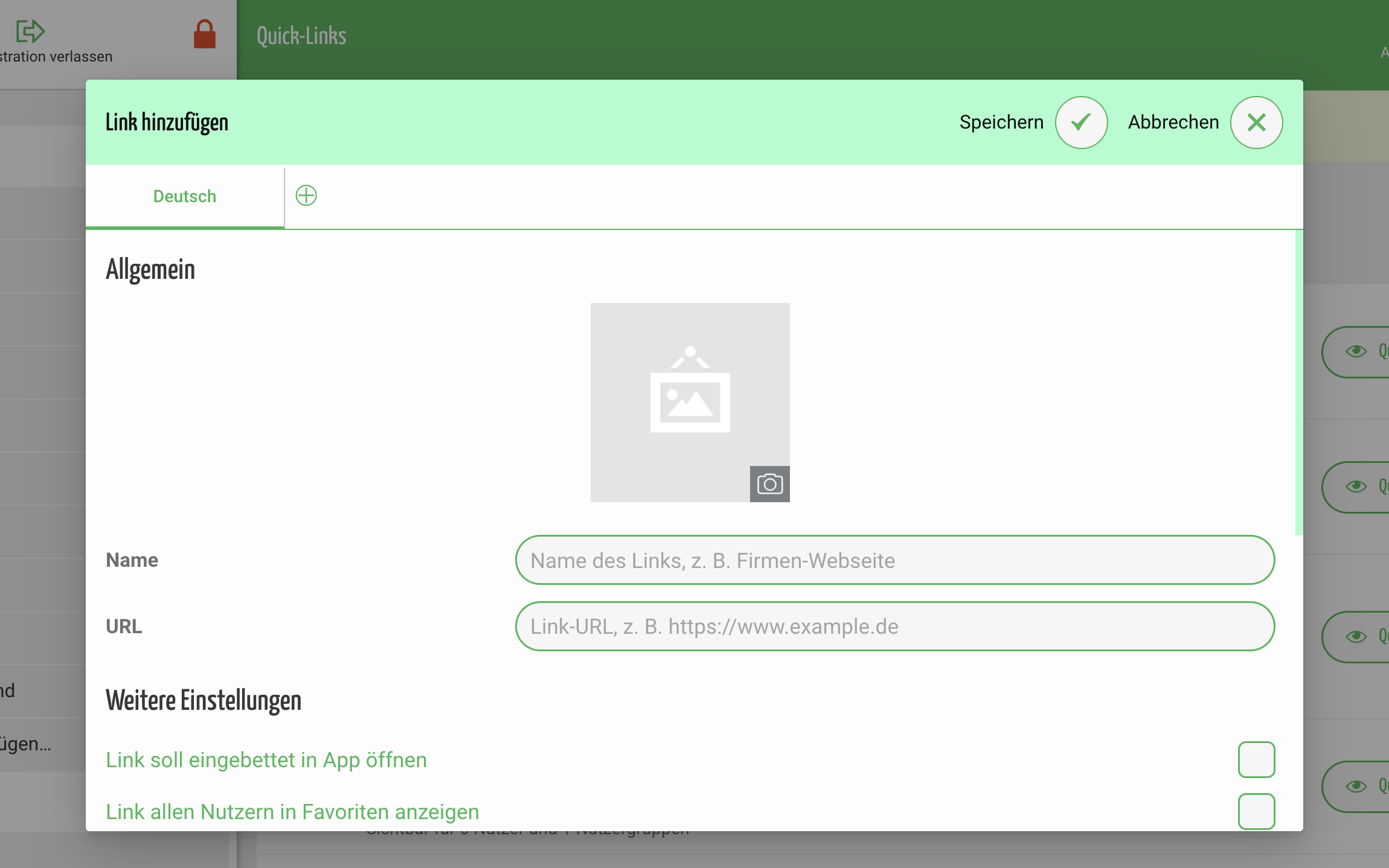Click the 'Administration verlassen' exit icon
1389x868 pixels.
point(30,31)
